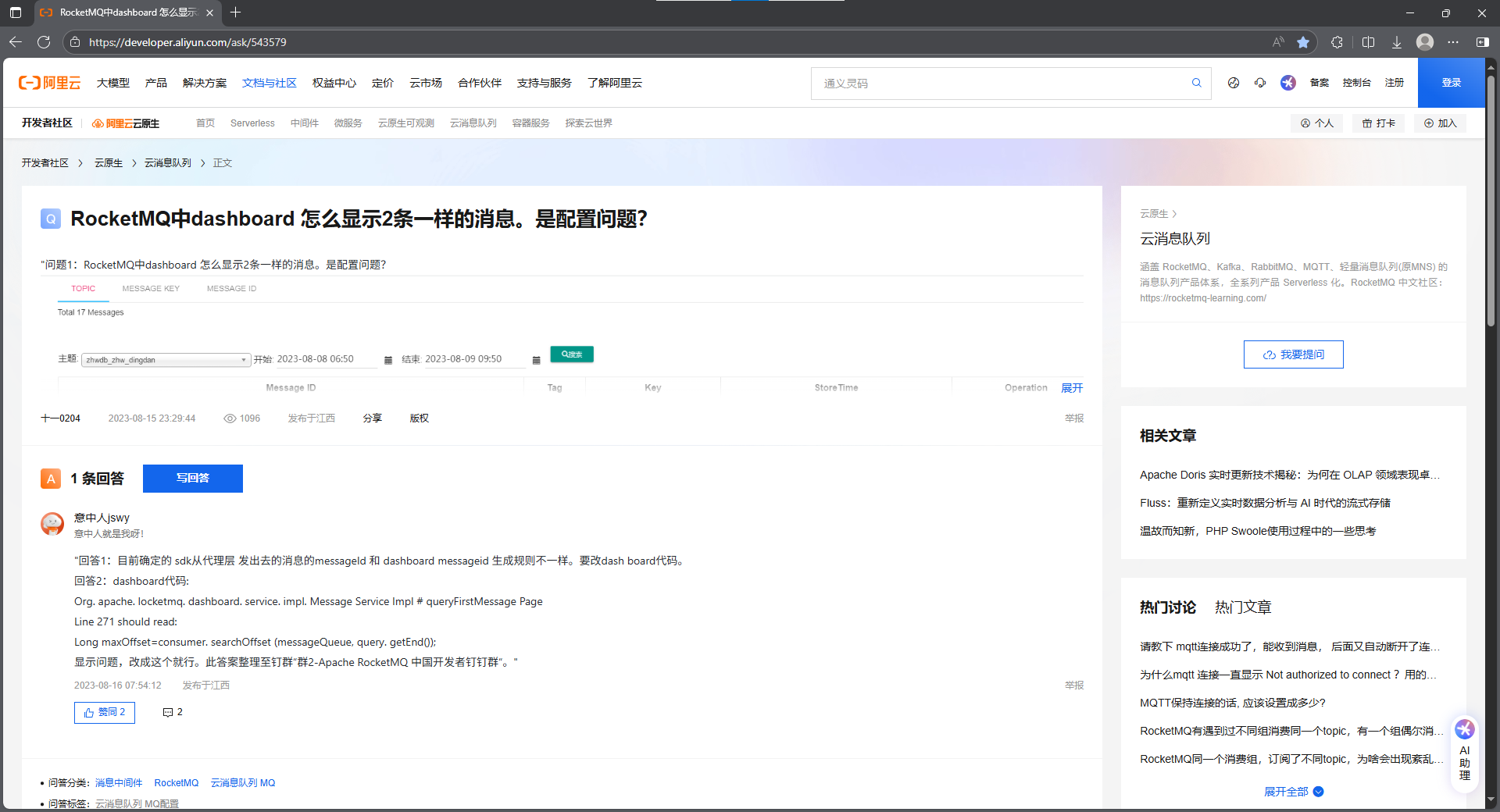1500x812 pixels.
Task: Click the 个人 button
Action: pos(1317,123)
